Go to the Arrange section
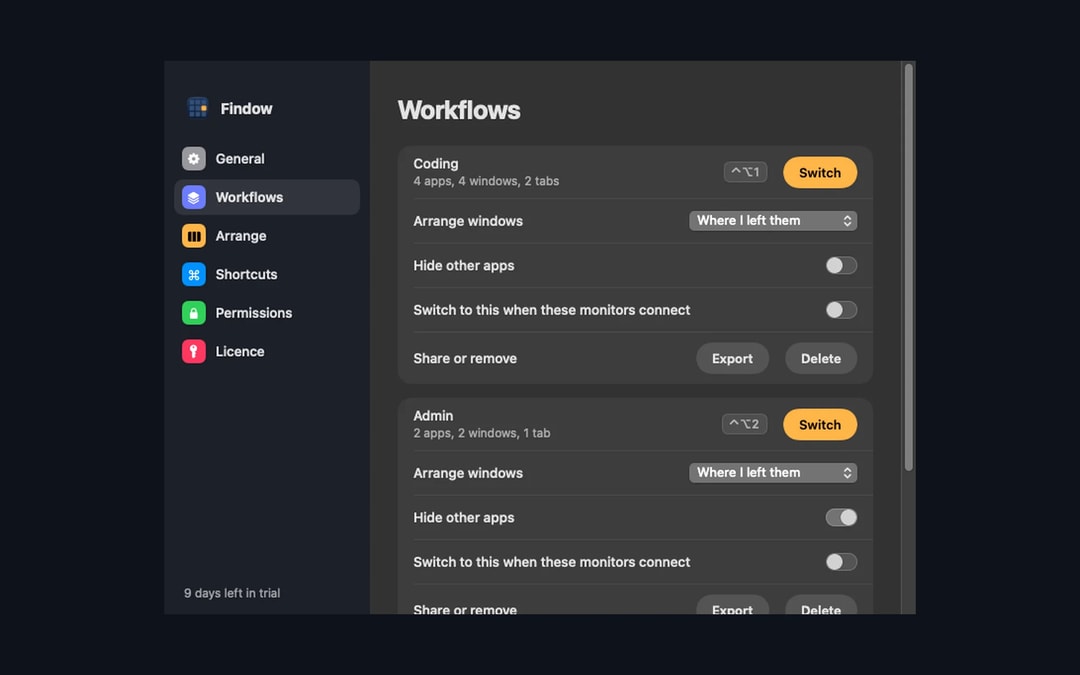This screenshot has width=1080, height=675. [267, 236]
